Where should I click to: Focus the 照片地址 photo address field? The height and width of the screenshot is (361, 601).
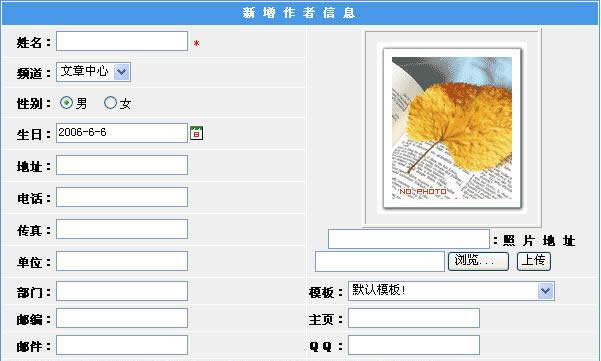point(409,239)
